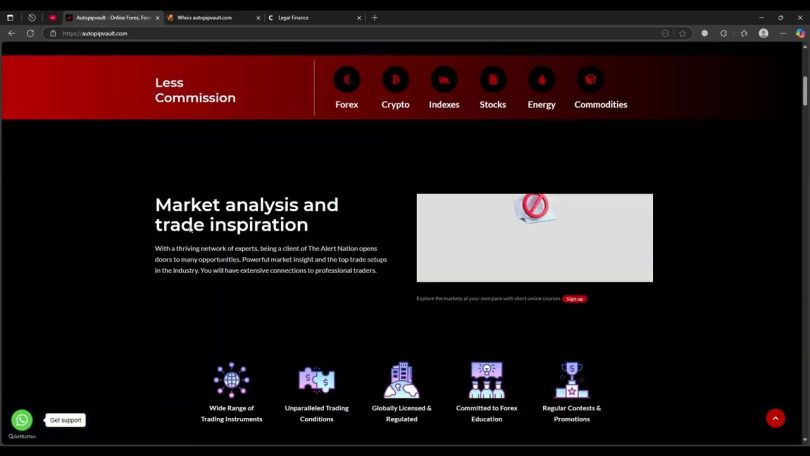The height and width of the screenshot is (456, 810).
Task: Switch to the pinned YouTube tab
Action: [53, 18]
